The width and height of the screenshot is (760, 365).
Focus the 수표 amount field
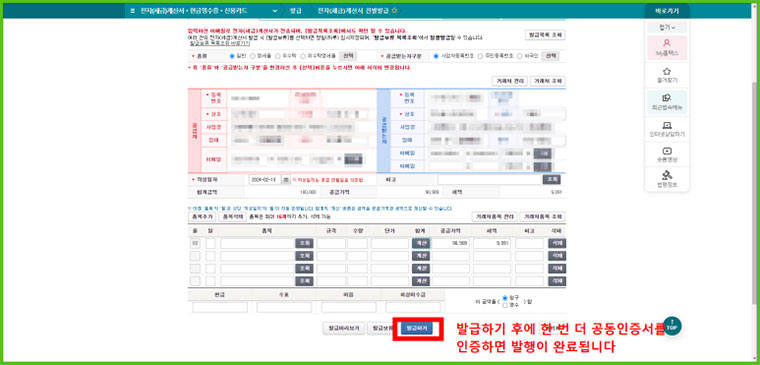point(285,307)
